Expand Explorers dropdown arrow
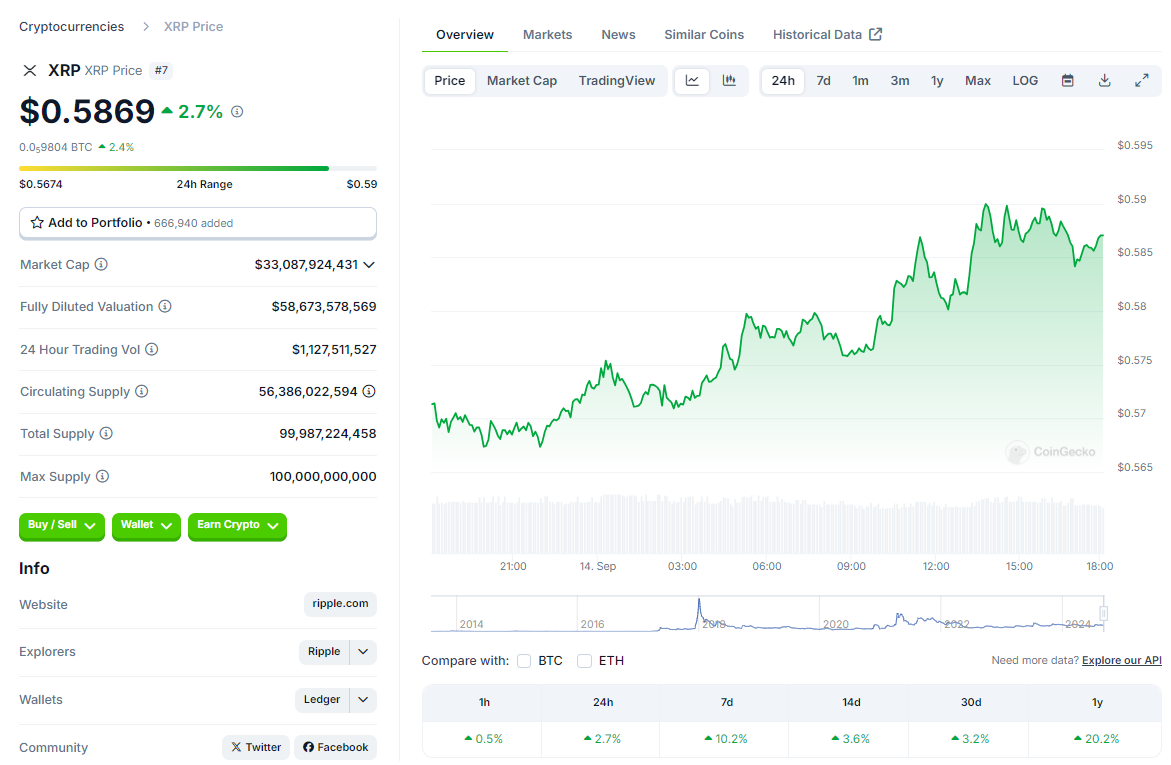This screenshot has height=765, width=1171. [x=363, y=651]
